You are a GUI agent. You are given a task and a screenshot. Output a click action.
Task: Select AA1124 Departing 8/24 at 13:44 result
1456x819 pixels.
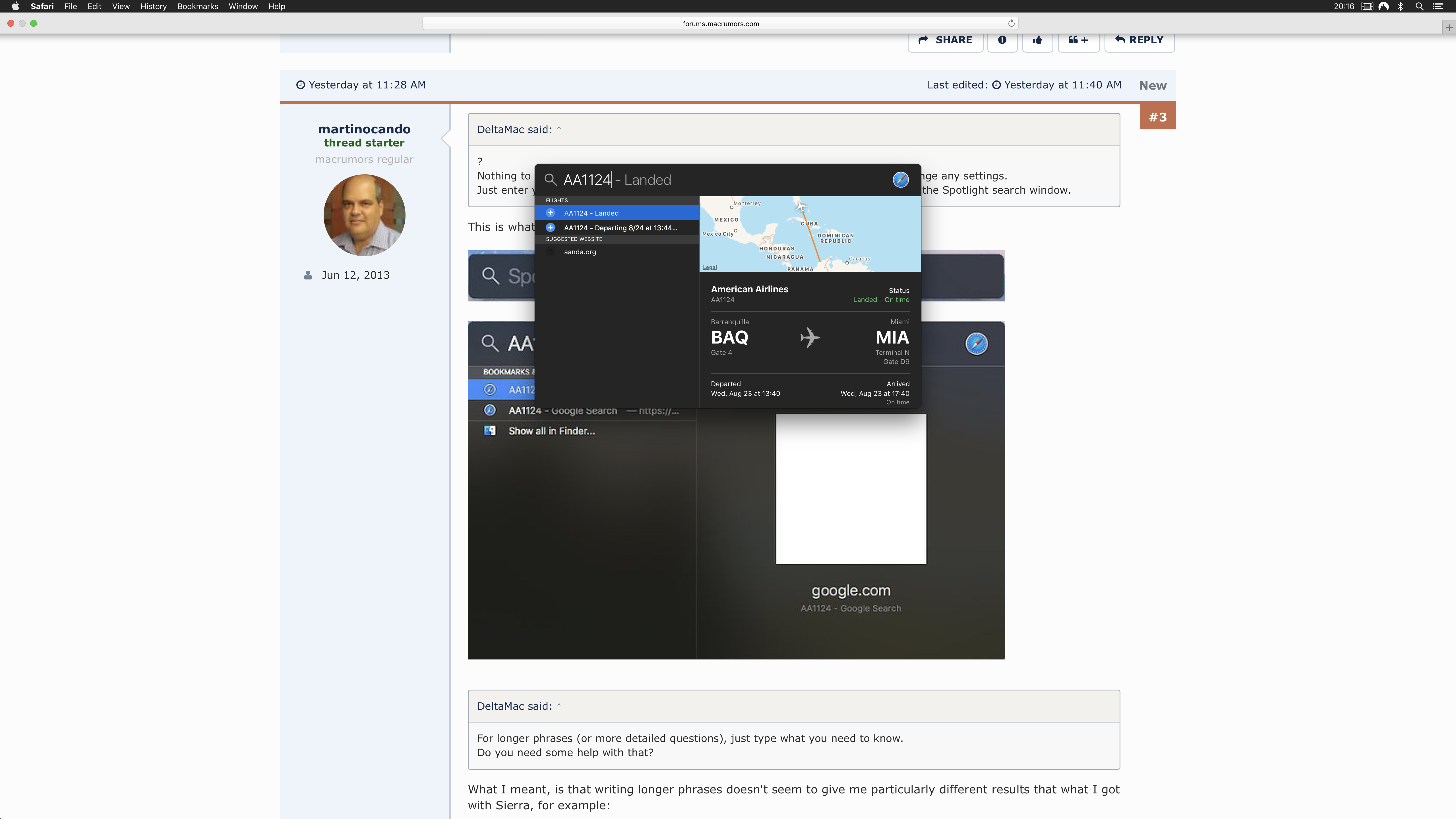(617, 228)
